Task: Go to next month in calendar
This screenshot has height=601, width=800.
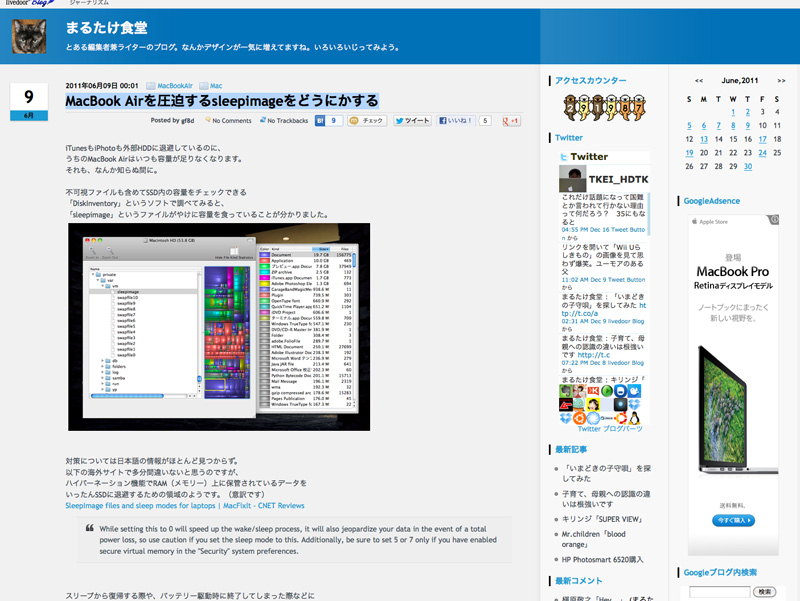Action: click(781, 81)
